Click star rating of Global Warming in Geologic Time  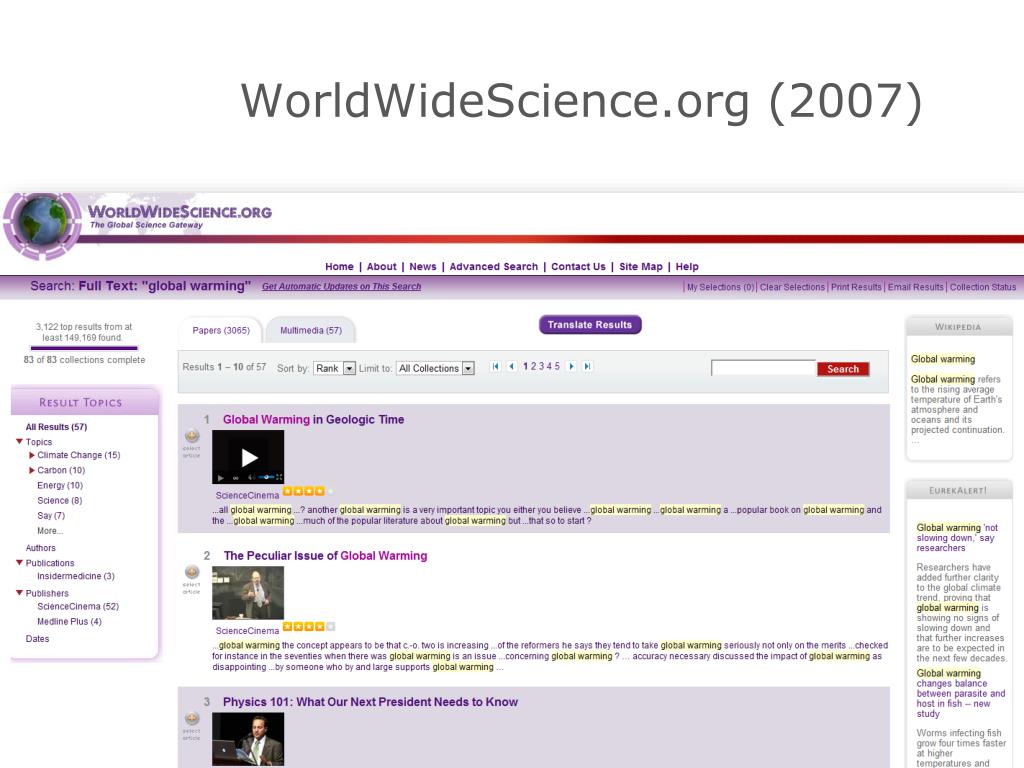[x=308, y=491]
